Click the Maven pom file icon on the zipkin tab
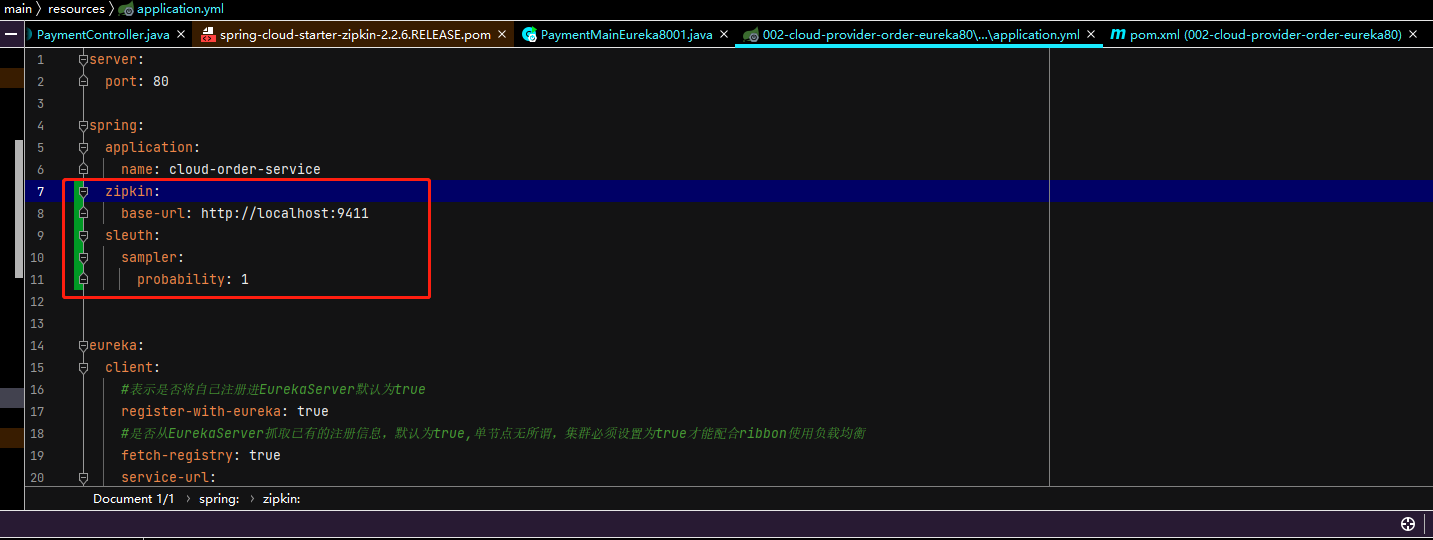The width and height of the screenshot is (1433, 540). pyautogui.click(x=208, y=34)
